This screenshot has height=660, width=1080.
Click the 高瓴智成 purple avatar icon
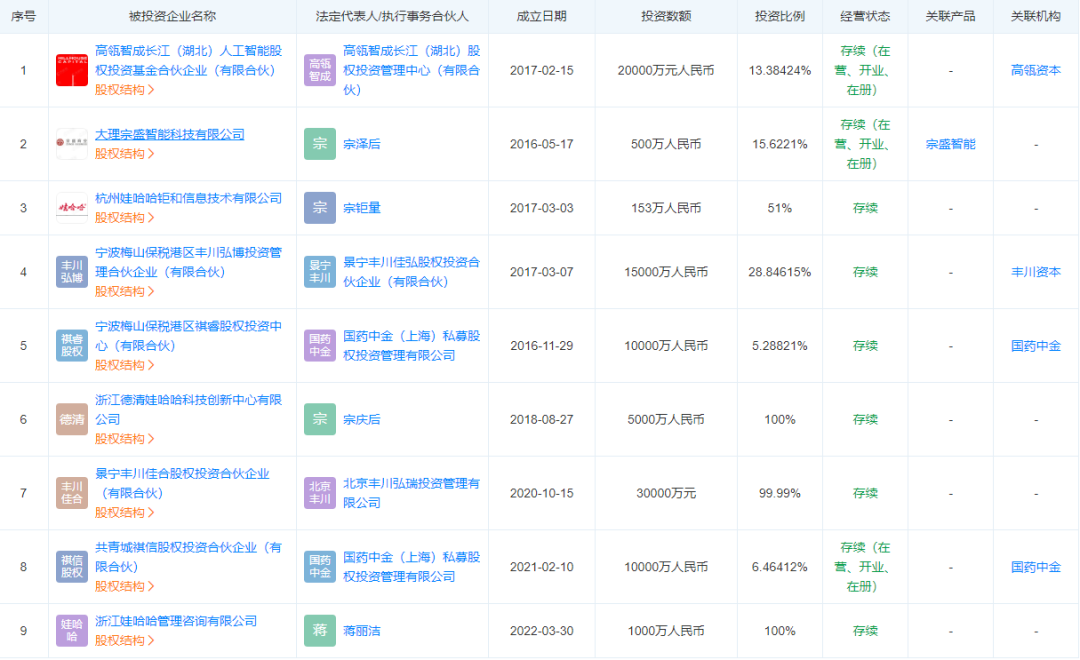pos(320,70)
